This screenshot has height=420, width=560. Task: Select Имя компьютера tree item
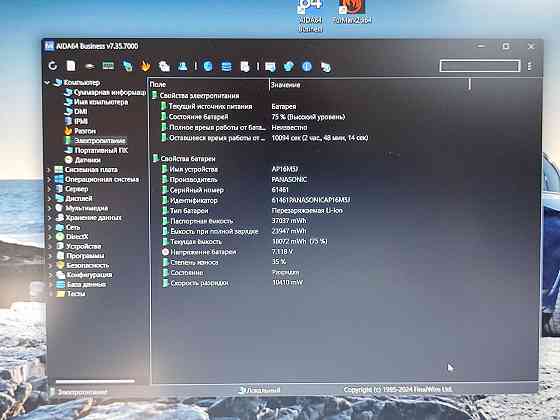coord(101,102)
